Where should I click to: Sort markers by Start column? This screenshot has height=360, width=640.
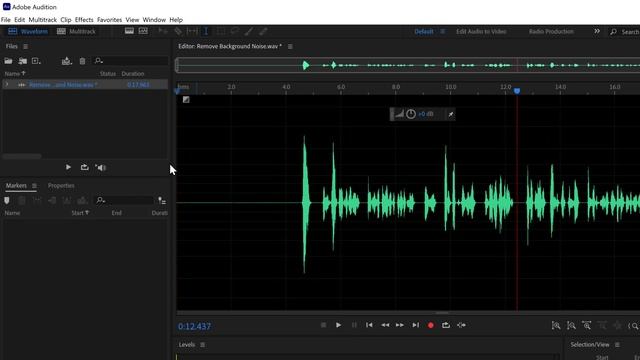pyautogui.click(x=80, y=213)
